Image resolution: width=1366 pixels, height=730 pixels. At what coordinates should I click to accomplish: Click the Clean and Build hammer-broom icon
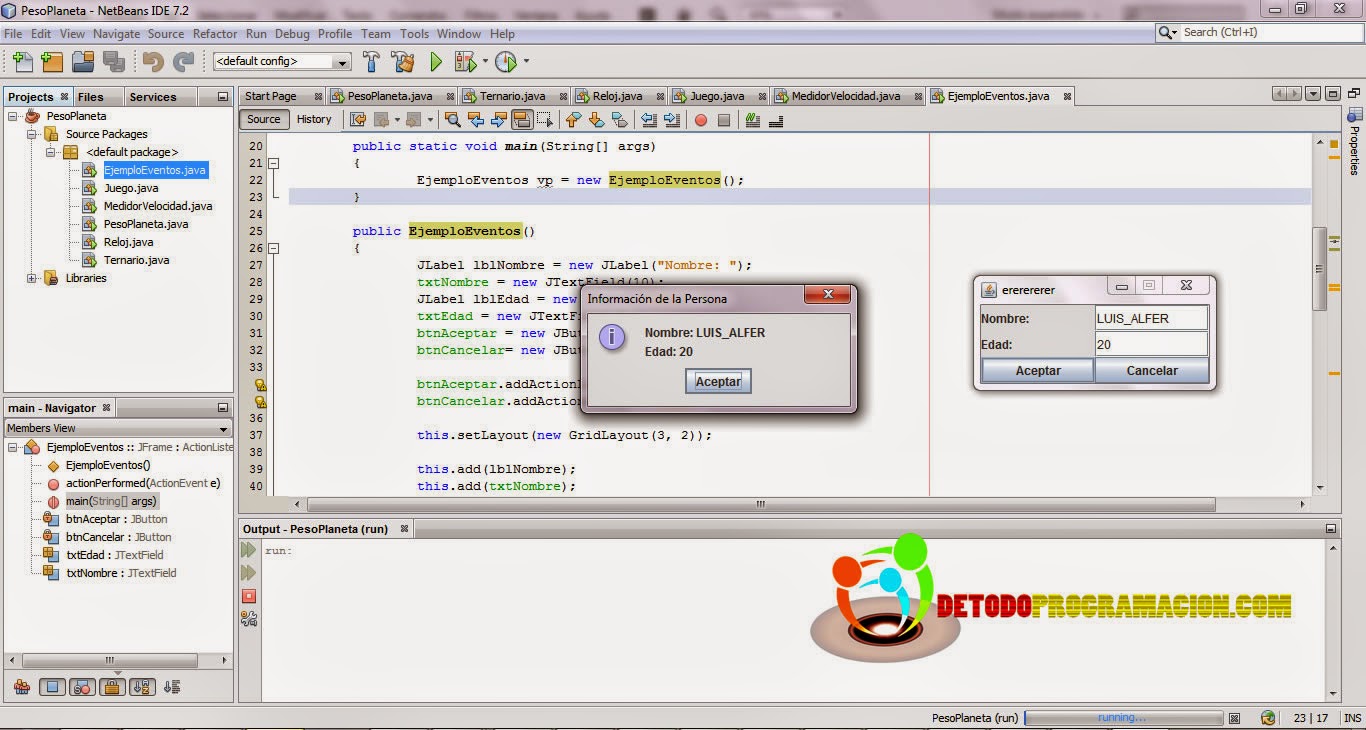point(403,61)
